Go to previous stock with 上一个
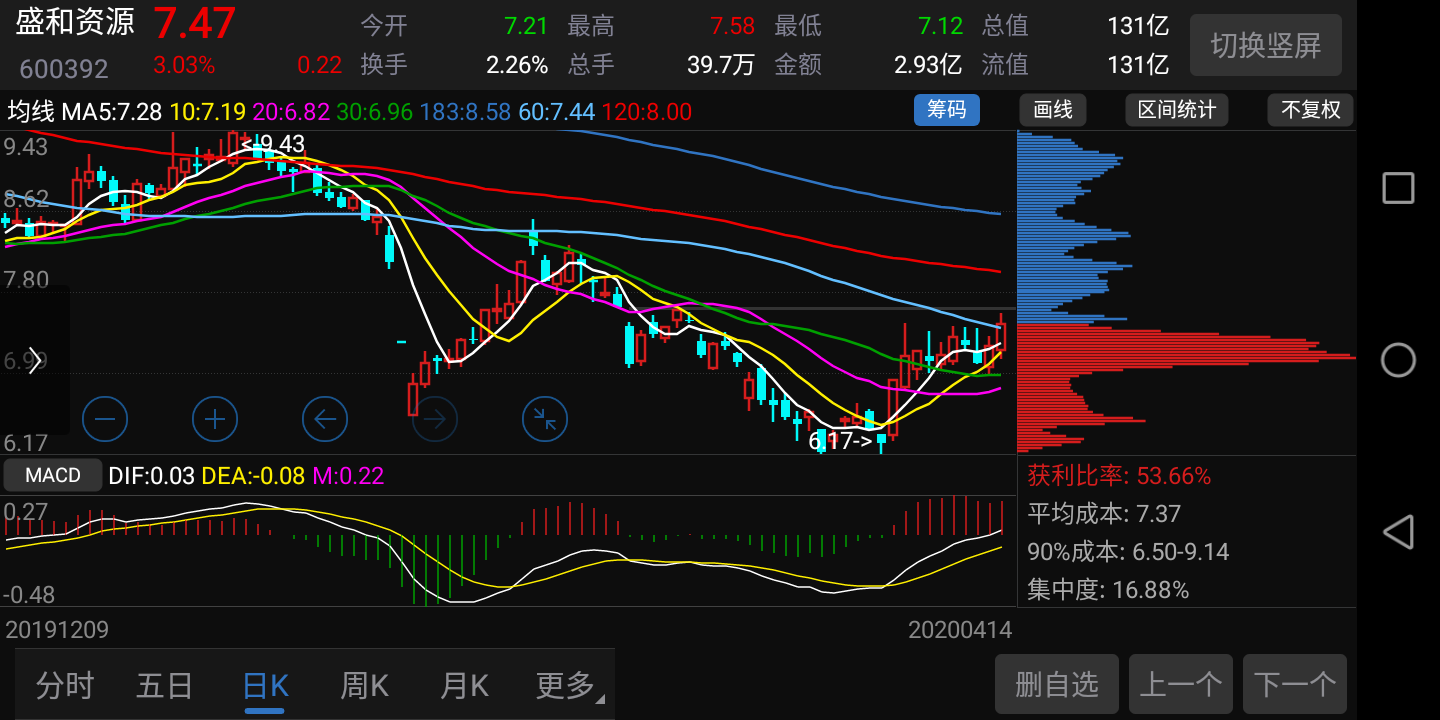Viewport: 1440px width, 720px height. (1181, 685)
